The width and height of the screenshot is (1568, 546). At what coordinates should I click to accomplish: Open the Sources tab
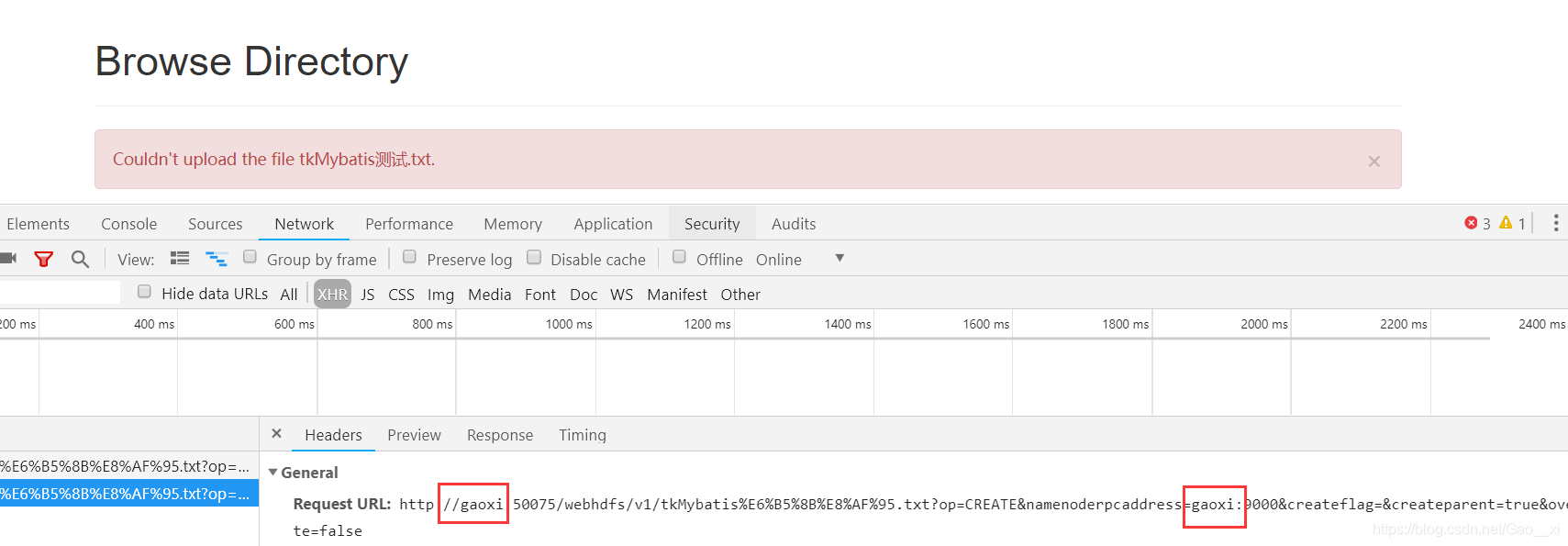click(x=216, y=224)
